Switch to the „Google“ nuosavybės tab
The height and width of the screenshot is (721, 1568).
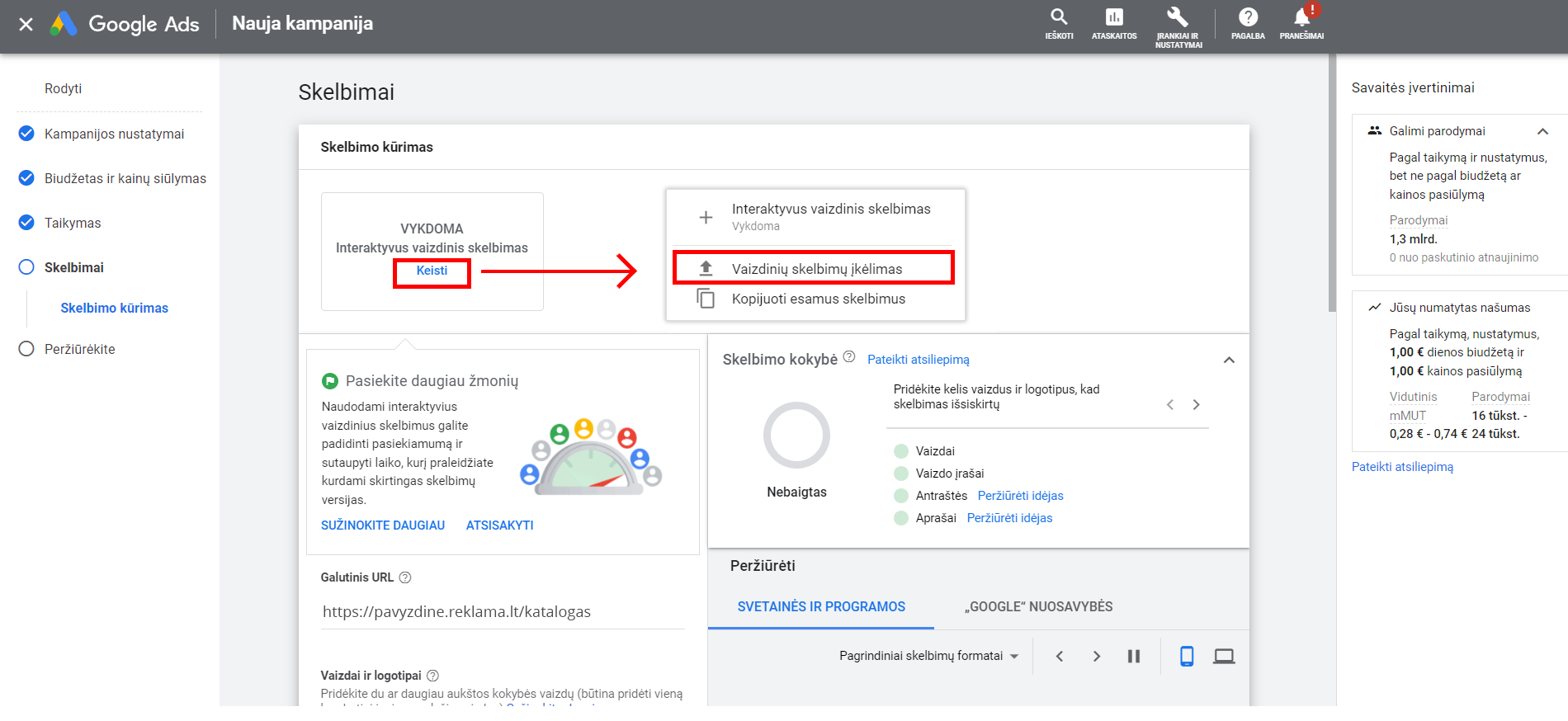tap(1038, 606)
